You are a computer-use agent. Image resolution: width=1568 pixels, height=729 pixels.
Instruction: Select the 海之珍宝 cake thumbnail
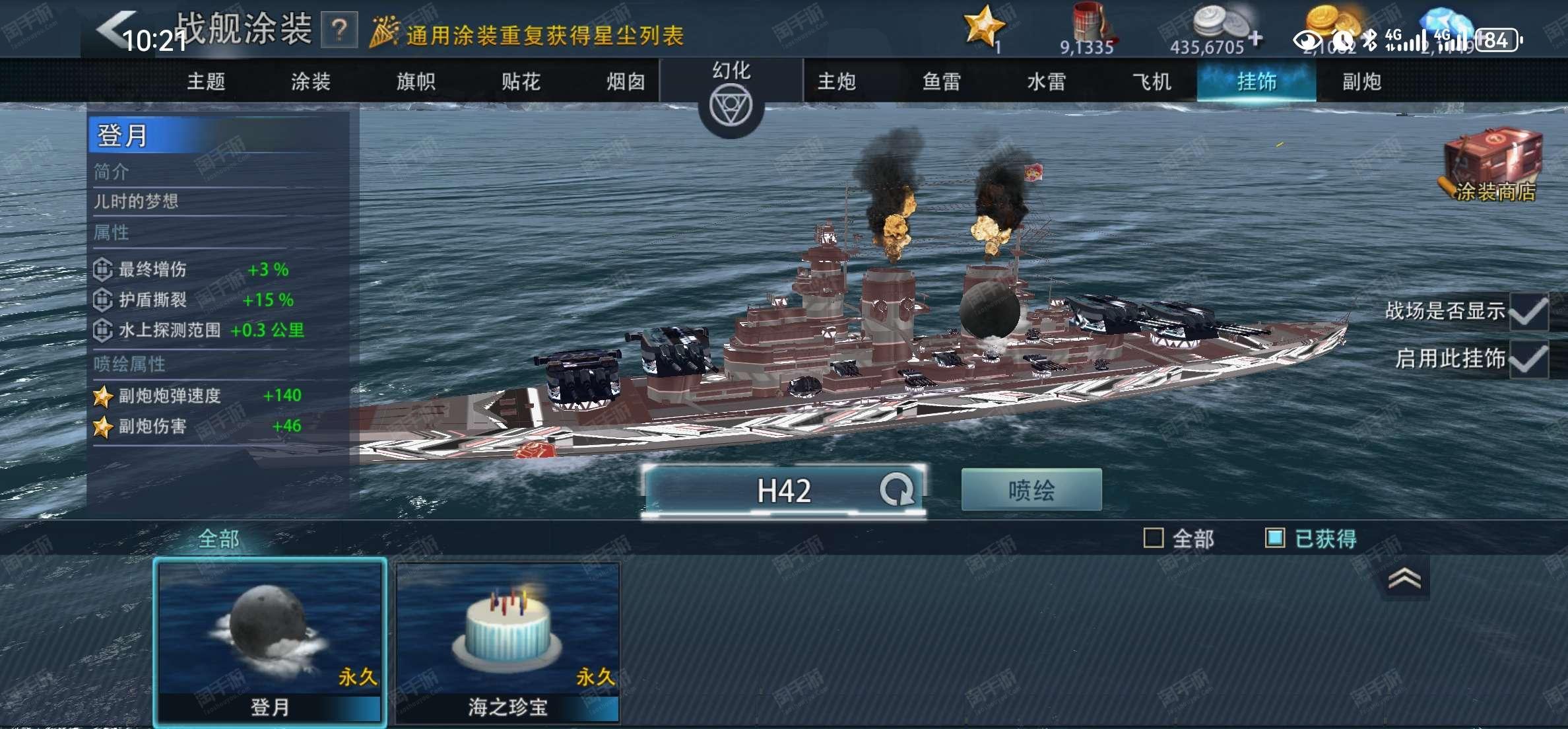(507, 642)
